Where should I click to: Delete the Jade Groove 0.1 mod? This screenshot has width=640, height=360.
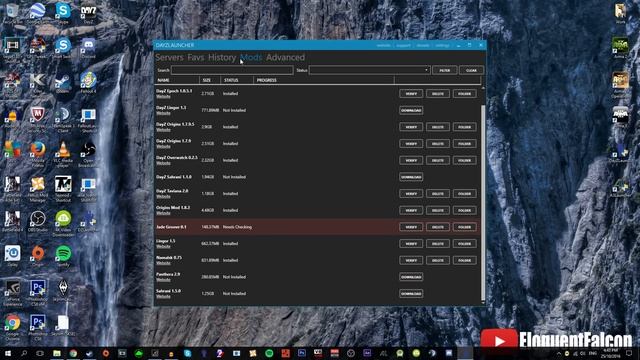point(438,227)
